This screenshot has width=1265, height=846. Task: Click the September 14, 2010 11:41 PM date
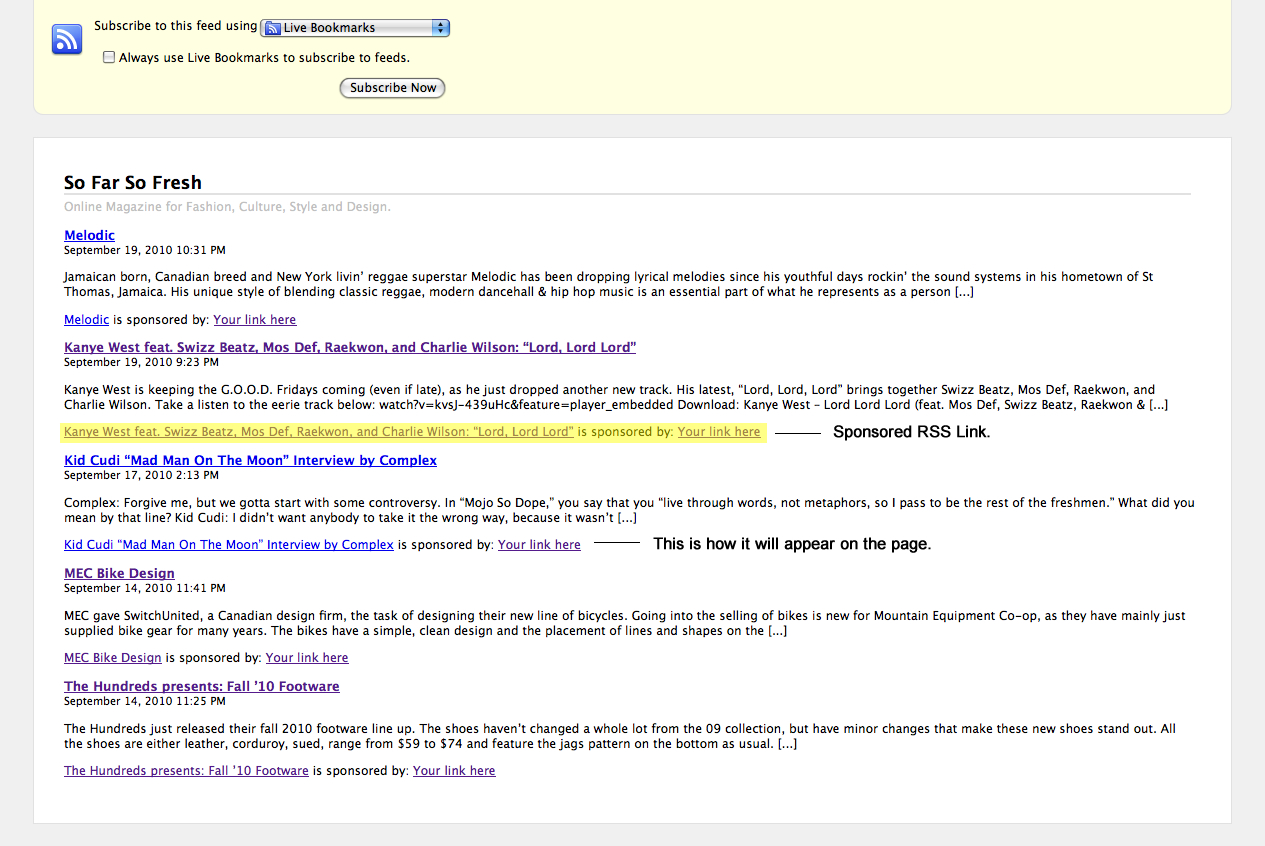[145, 588]
